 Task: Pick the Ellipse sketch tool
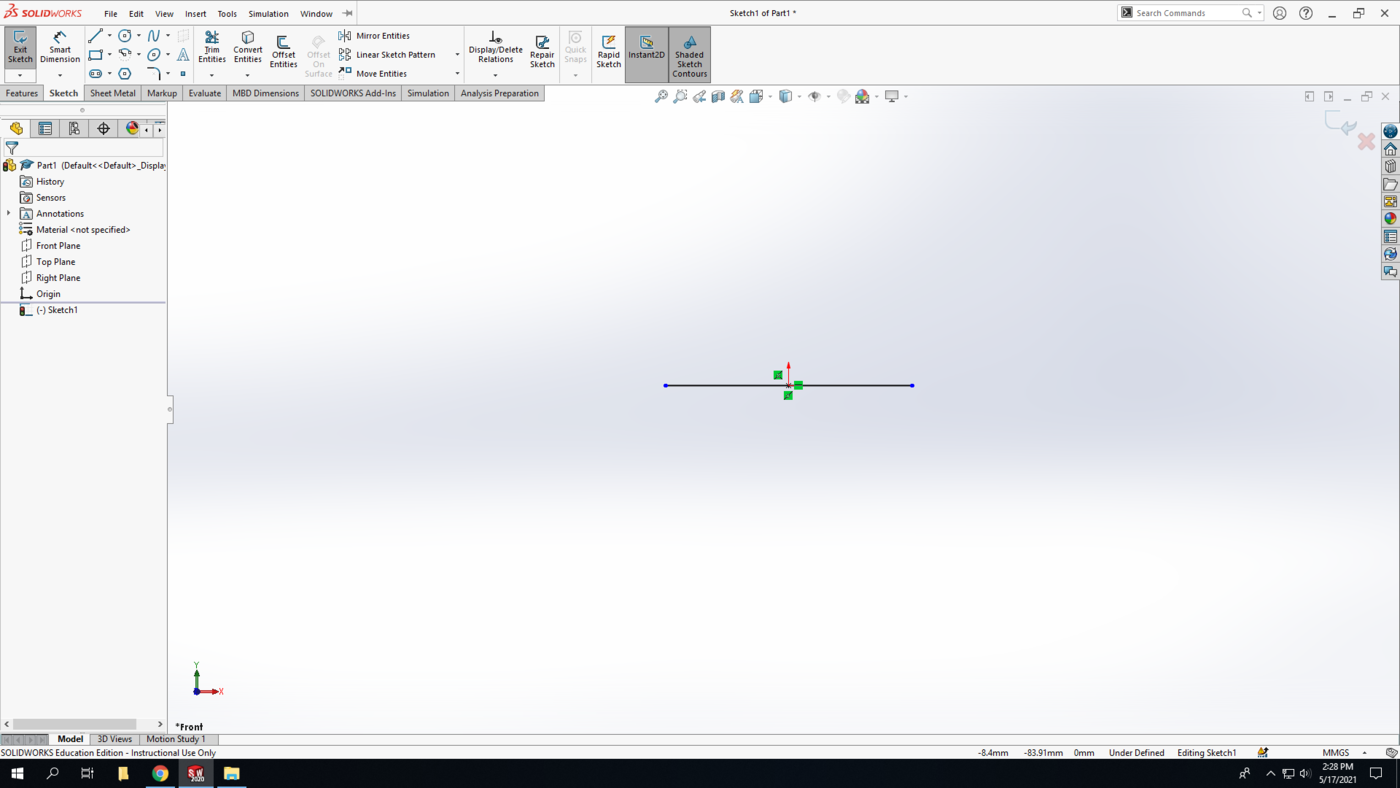[154, 55]
